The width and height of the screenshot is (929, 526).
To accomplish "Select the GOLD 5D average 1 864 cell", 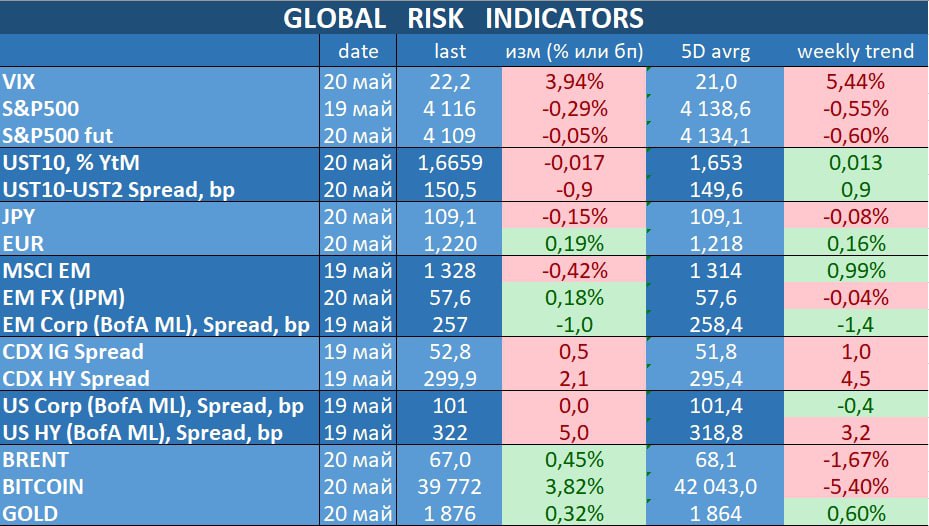I will pyautogui.click(x=715, y=512).
